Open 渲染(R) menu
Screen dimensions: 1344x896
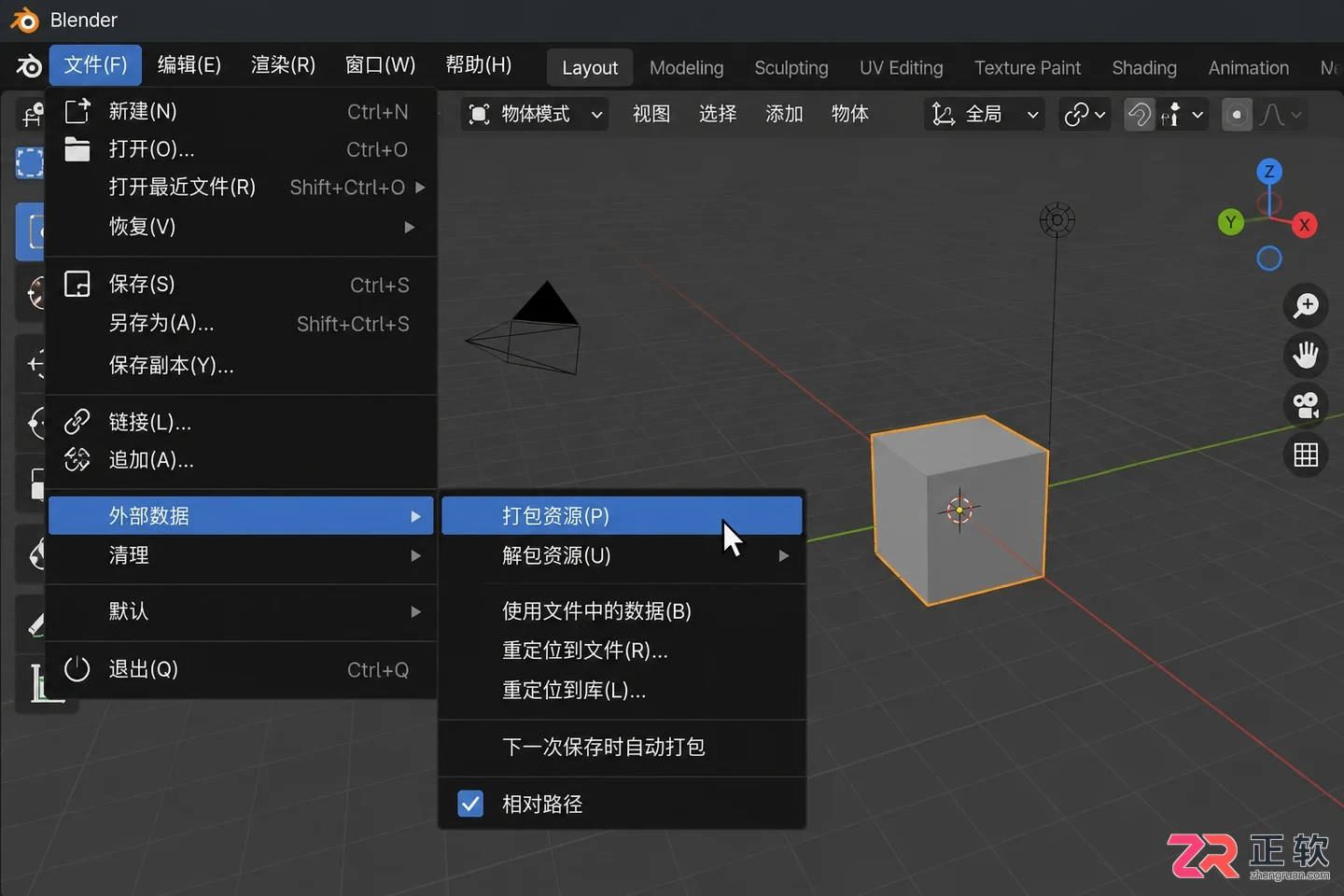[284, 65]
